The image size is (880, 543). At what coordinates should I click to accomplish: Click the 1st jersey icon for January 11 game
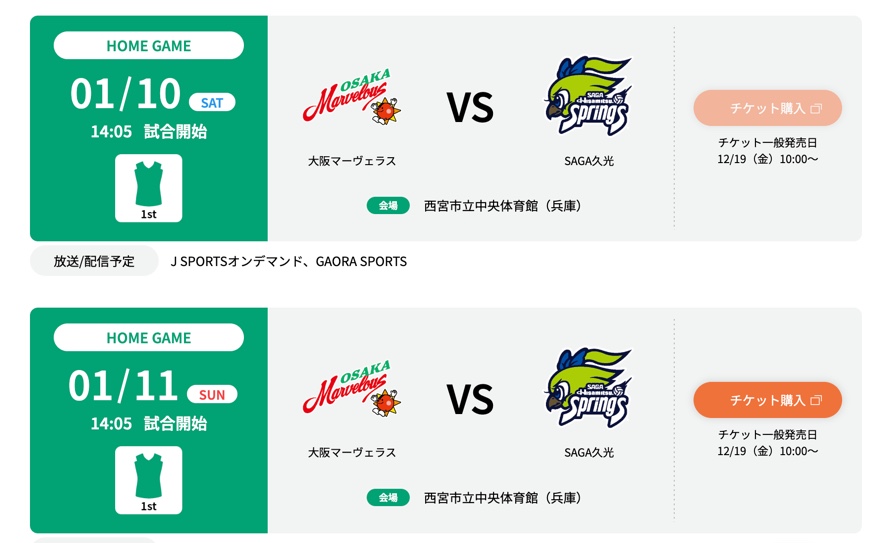148,479
